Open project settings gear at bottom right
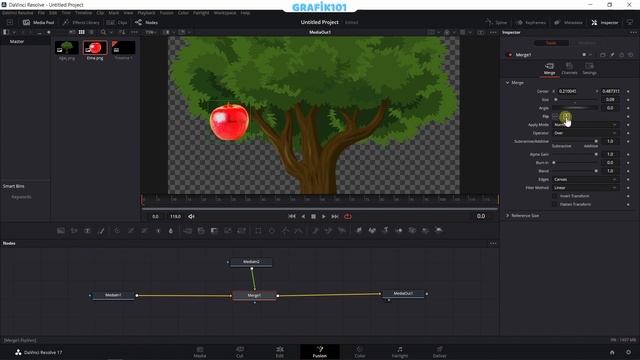 [629, 352]
